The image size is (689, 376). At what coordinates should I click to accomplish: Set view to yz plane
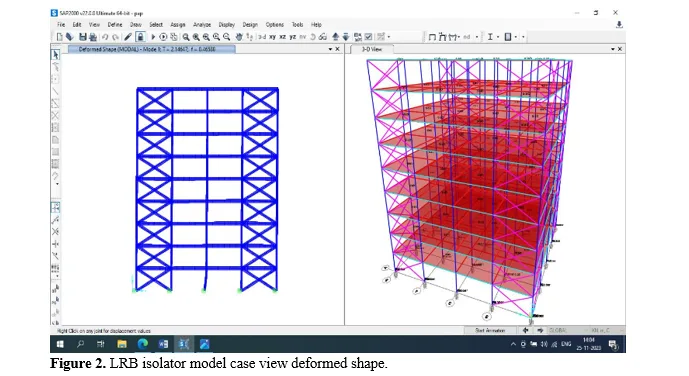point(292,37)
